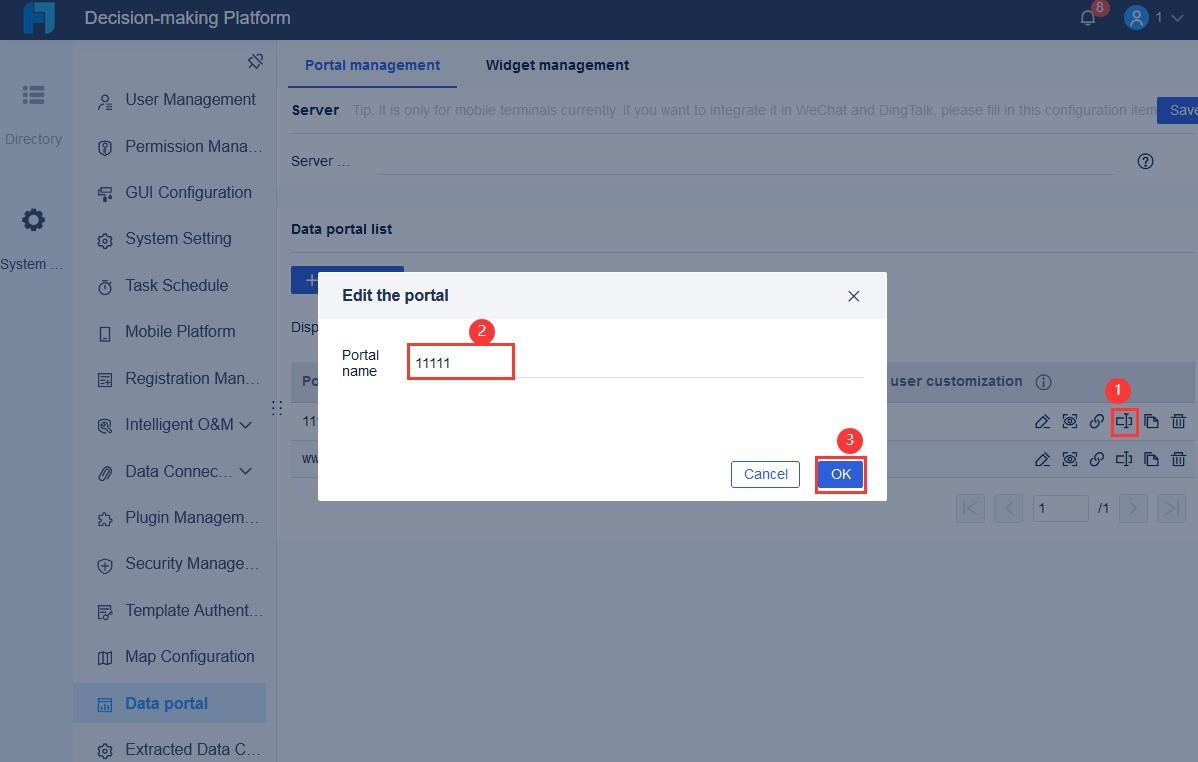This screenshot has height=762, width=1198.
Task: Jump to the last page with the arrow icon
Action: point(1171,508)
